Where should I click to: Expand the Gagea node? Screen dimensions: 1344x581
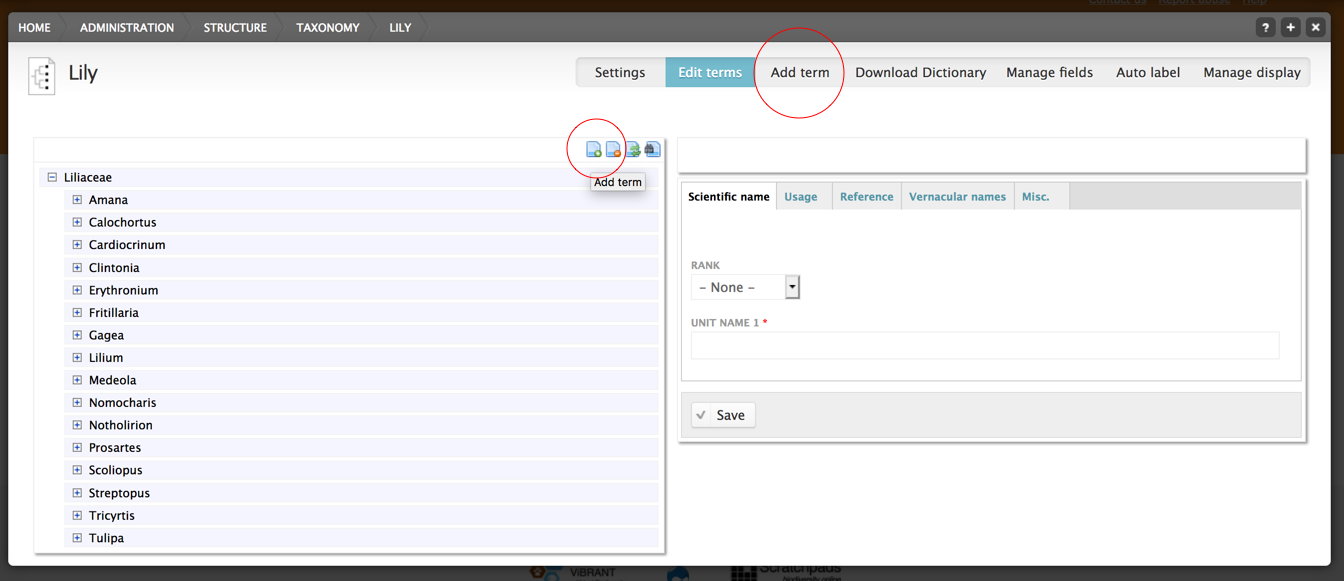tap(77, 335)
